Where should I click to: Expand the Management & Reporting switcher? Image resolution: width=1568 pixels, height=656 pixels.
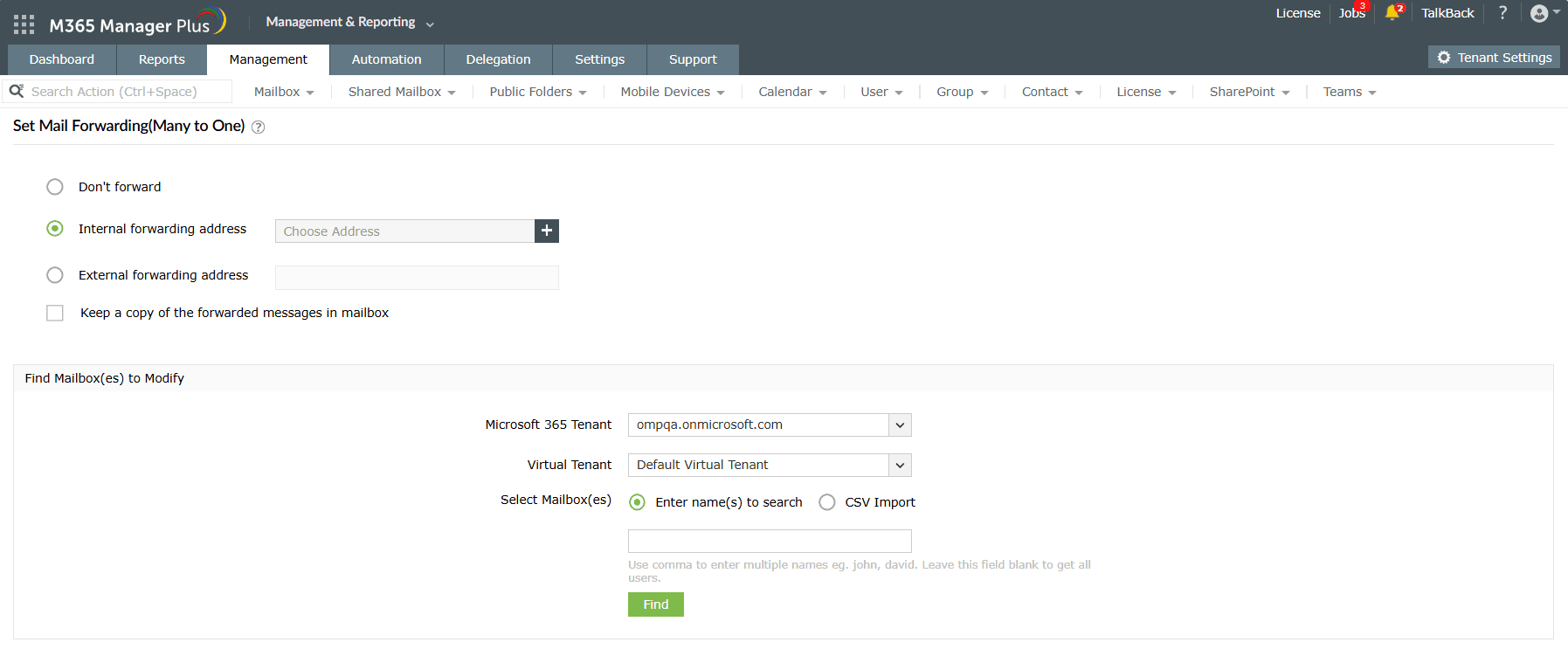click(x=349, y=23)
